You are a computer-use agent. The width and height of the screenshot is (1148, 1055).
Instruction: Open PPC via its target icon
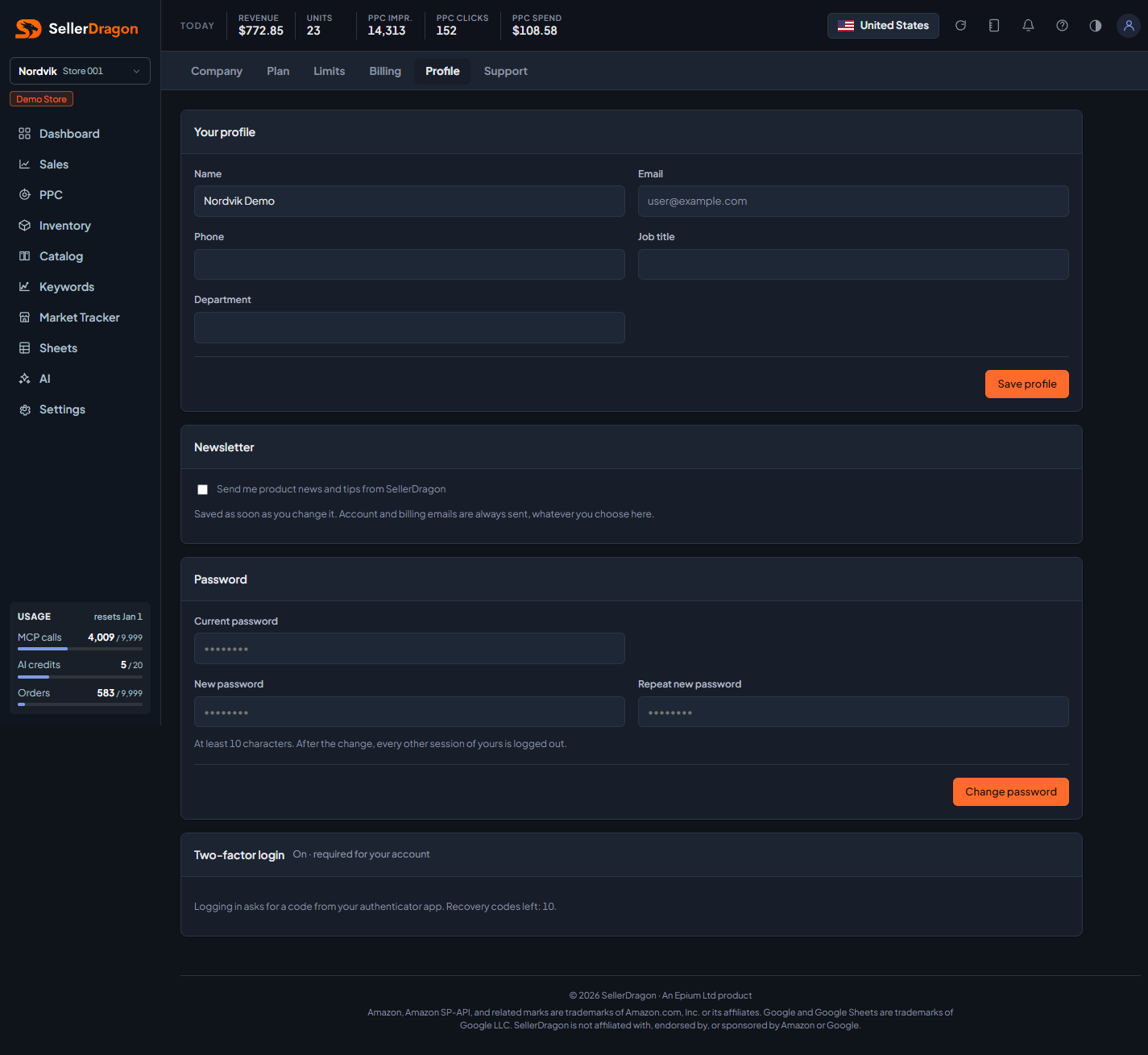click(25, 195)
